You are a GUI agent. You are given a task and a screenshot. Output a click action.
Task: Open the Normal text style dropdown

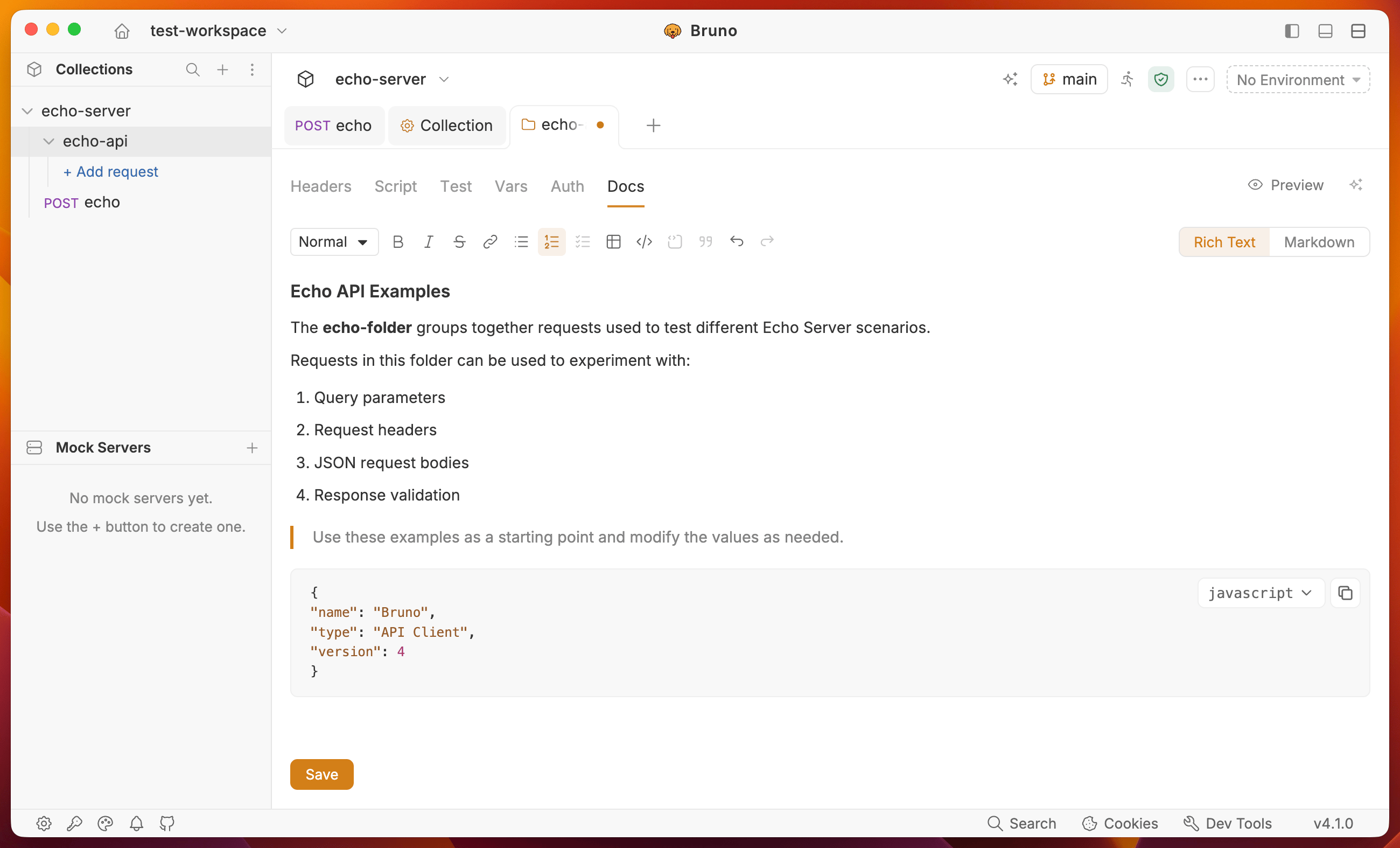pyautogui.click(x=334, y=242)
